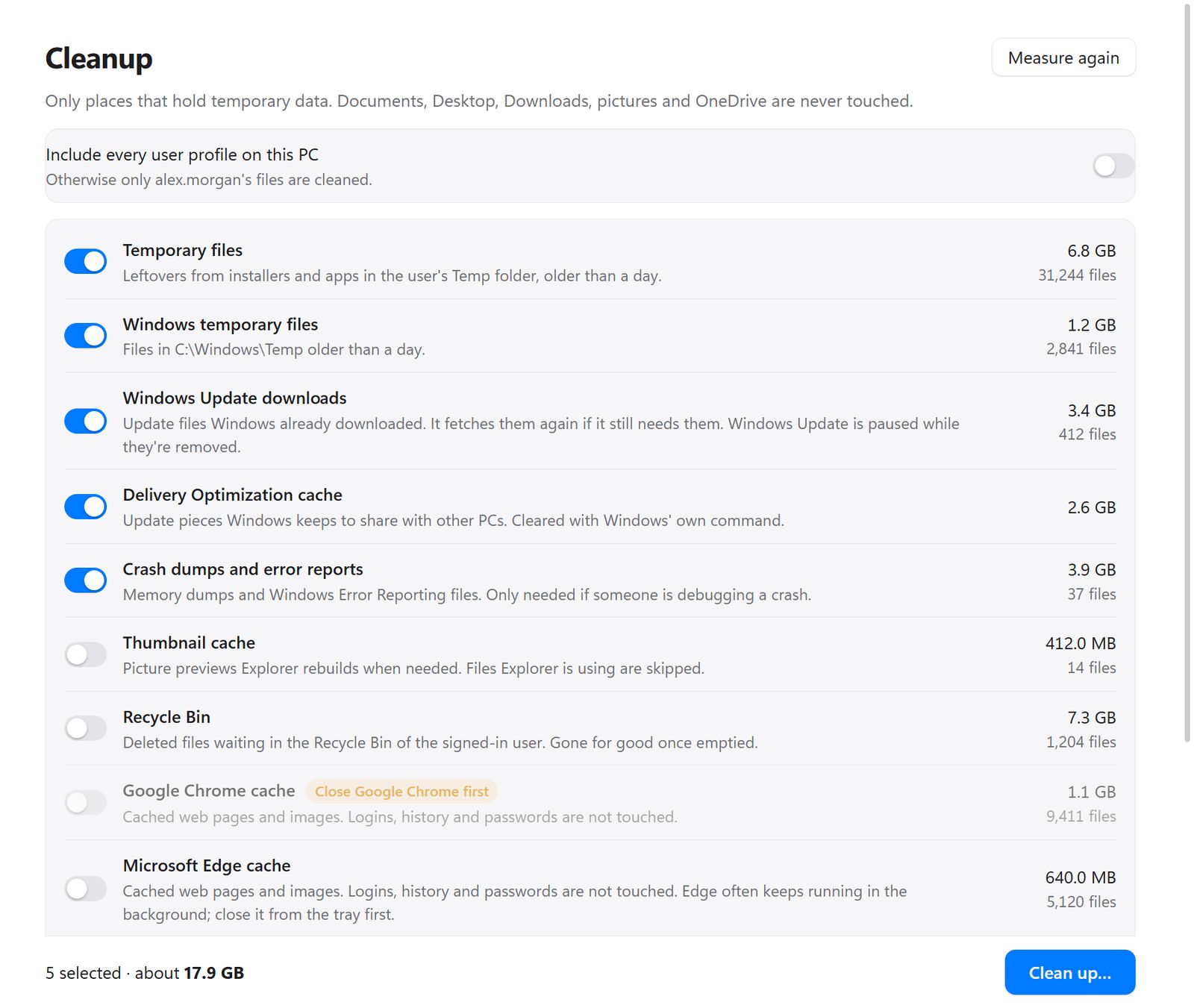
Task: Disable Windows temporary files toggle
Action: point(86,336)
